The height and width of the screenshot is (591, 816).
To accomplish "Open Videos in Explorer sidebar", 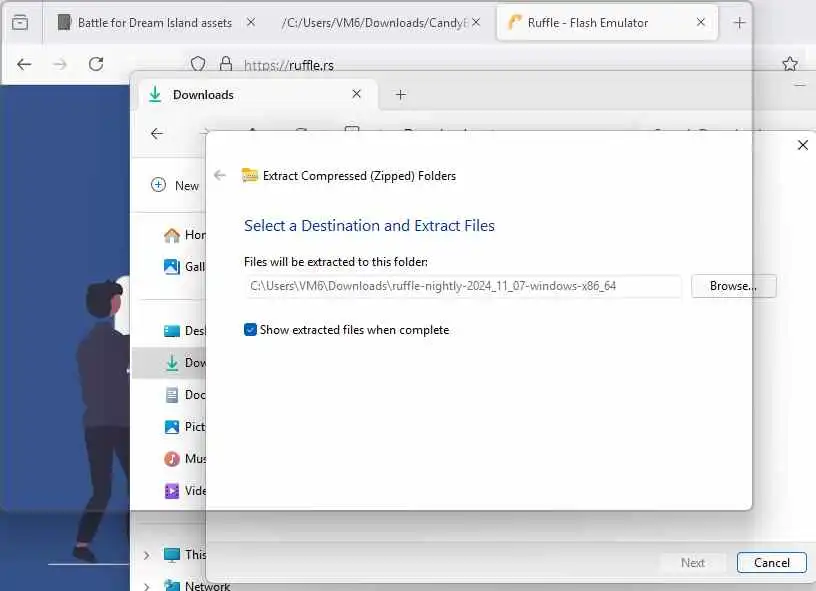I will pyautogui.click(x=184, y=491).
